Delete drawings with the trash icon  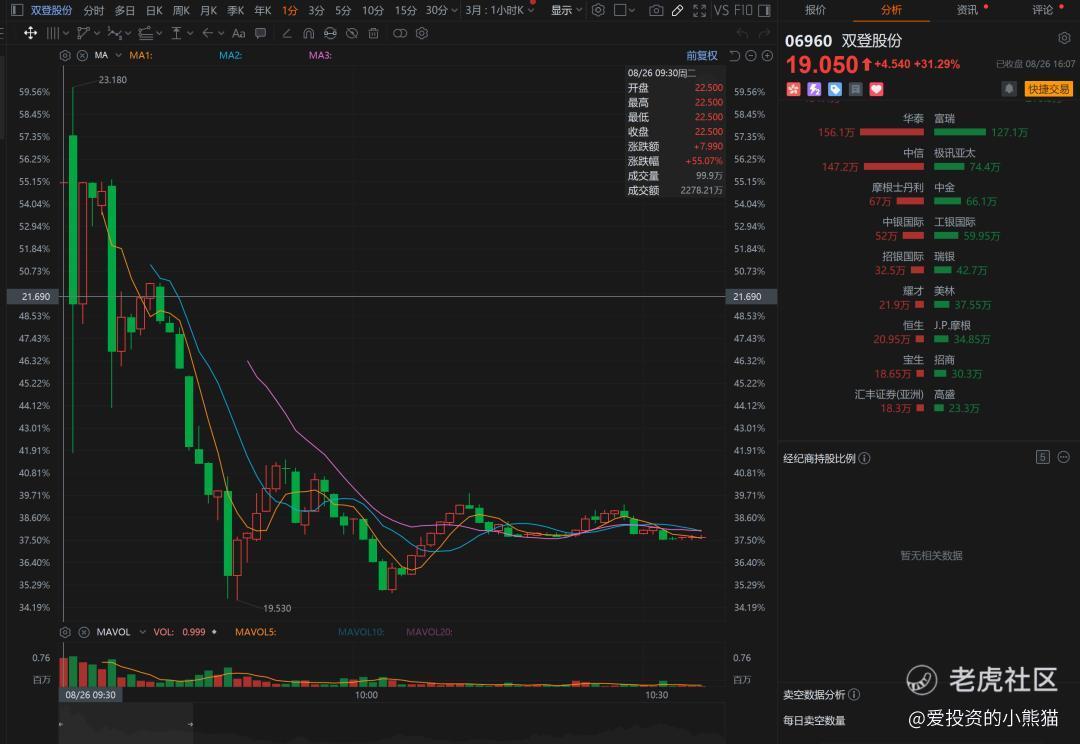tap(373, 33)
